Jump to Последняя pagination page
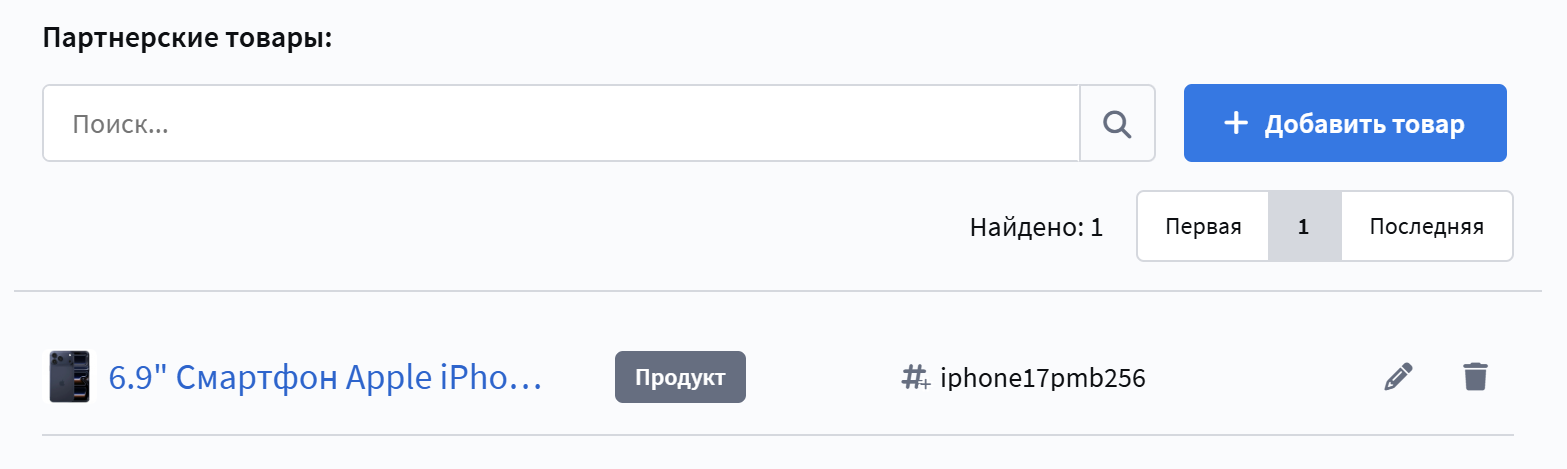Viewport: 1567px width, 469px height. pos(1426,226)
